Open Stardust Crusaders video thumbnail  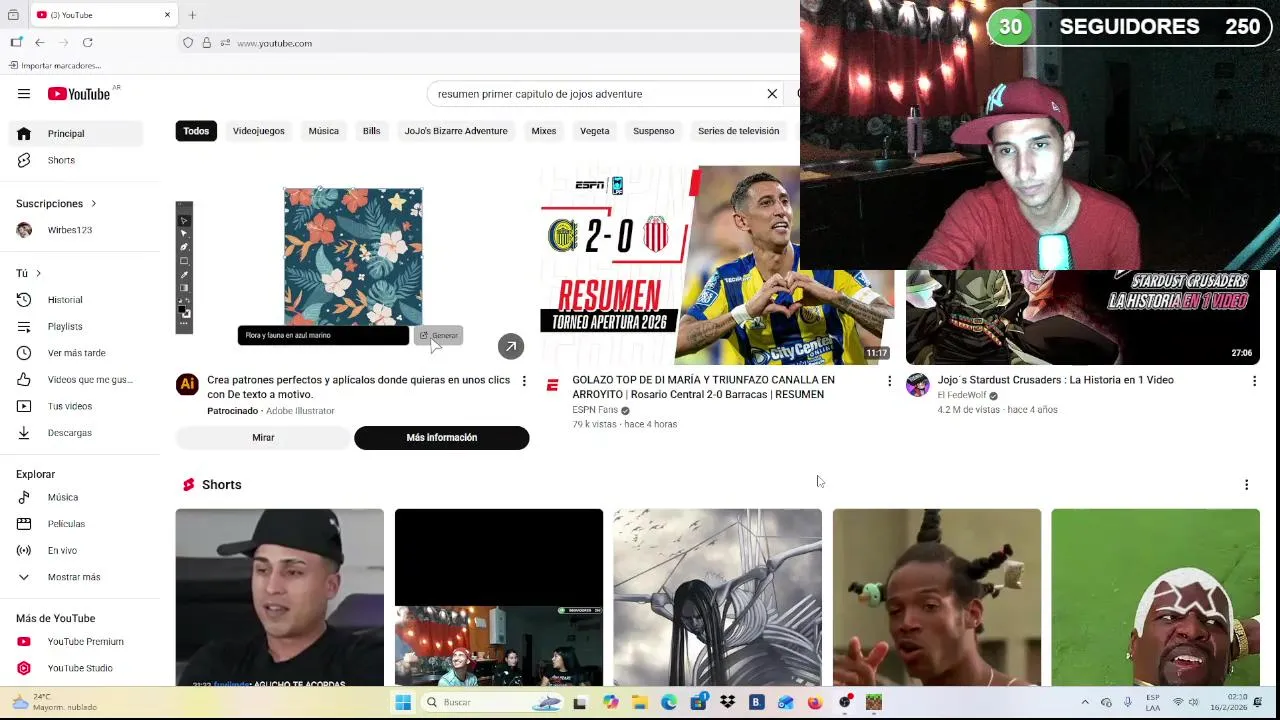coord(1082,317)
